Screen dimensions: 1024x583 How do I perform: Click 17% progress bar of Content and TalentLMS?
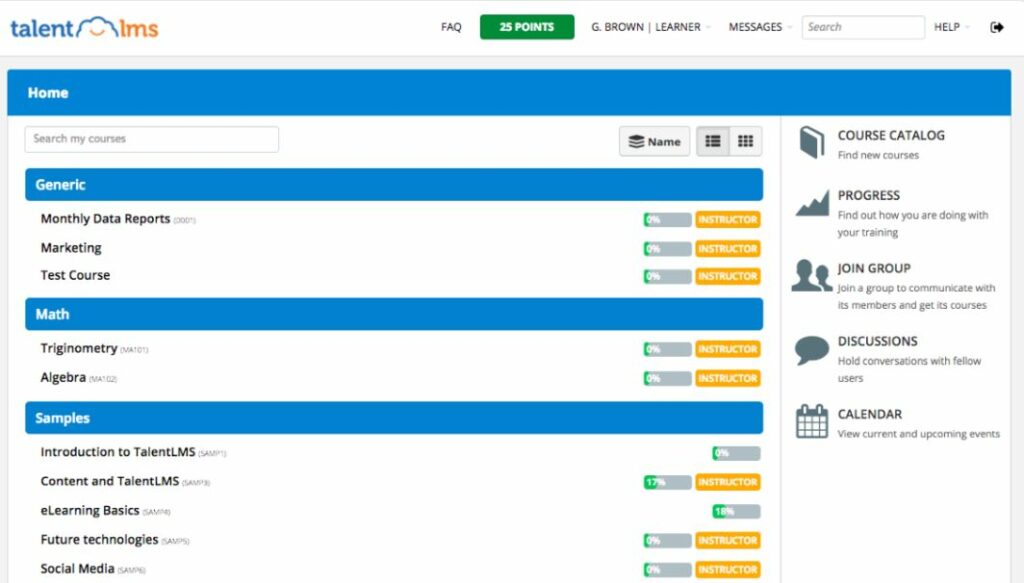pos(667,482)
